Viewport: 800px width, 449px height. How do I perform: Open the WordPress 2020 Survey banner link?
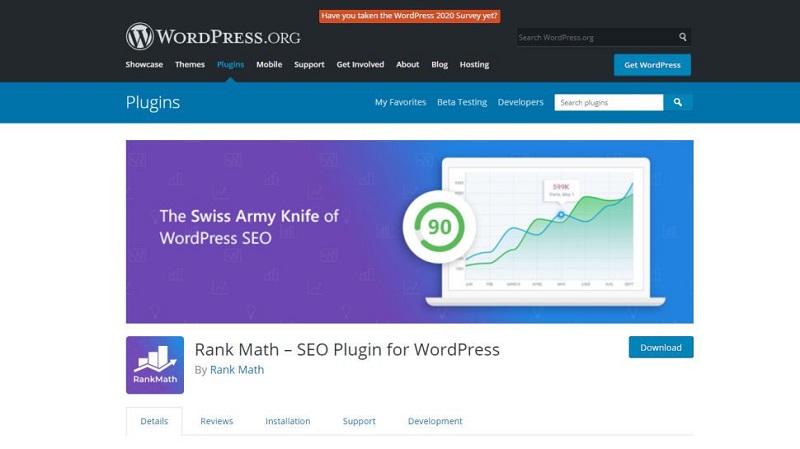[409, 16]
